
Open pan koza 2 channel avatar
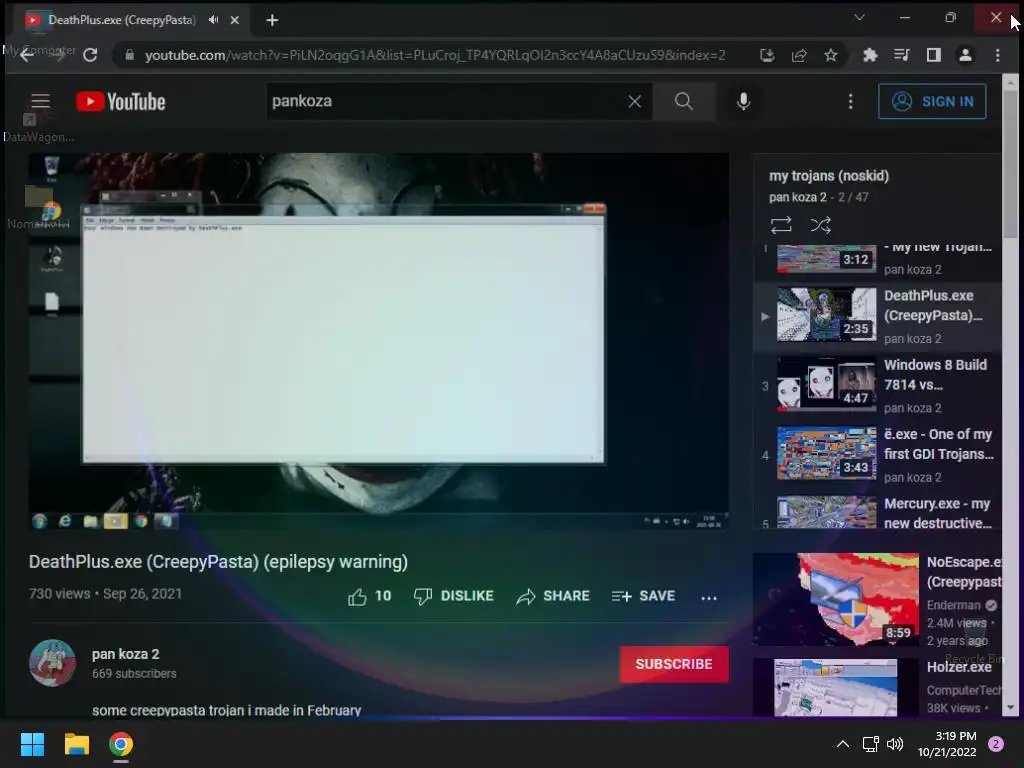coord(52,663)
